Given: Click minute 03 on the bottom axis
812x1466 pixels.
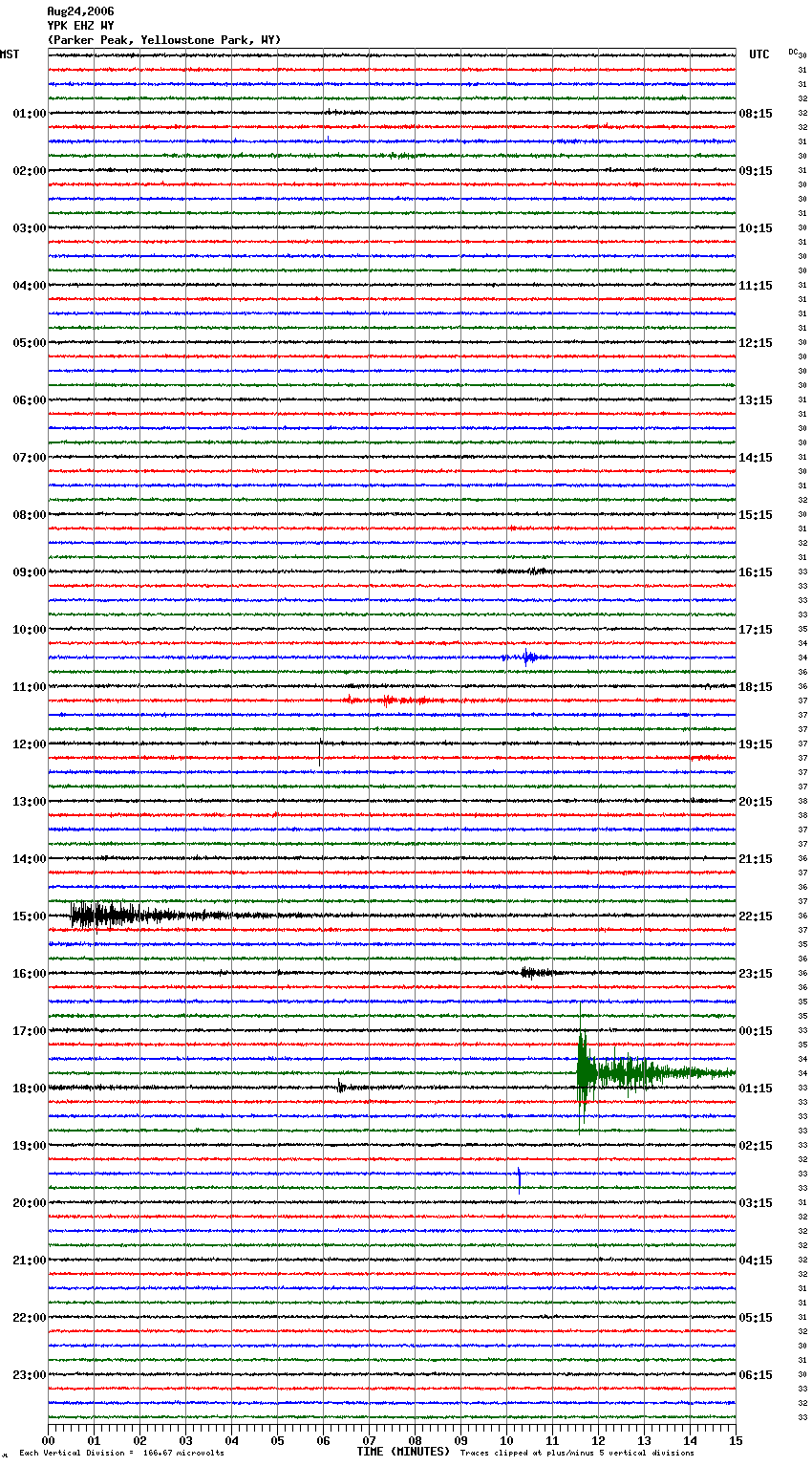Looking at the screenshot, I should [x=185, y=1439].
